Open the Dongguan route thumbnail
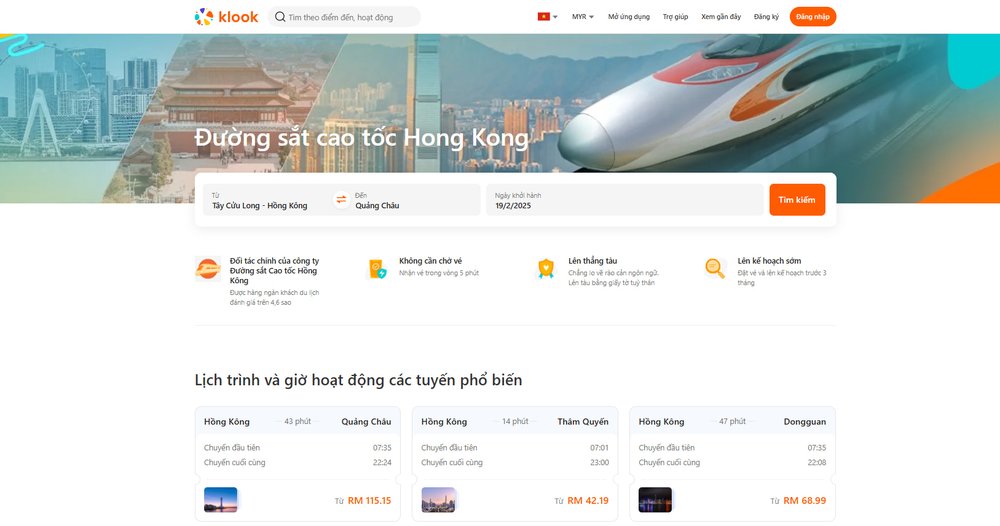Screen dimensions: 1000x526 point(655,500)
